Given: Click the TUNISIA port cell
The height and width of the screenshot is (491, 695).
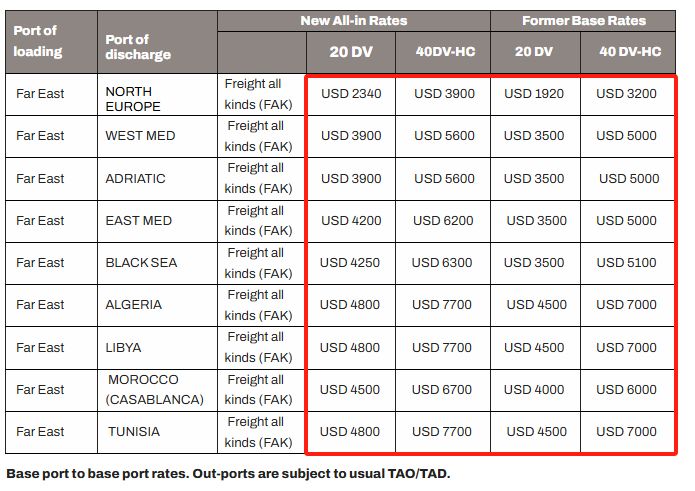Looking at the screenshot, I should coord(157,433).
